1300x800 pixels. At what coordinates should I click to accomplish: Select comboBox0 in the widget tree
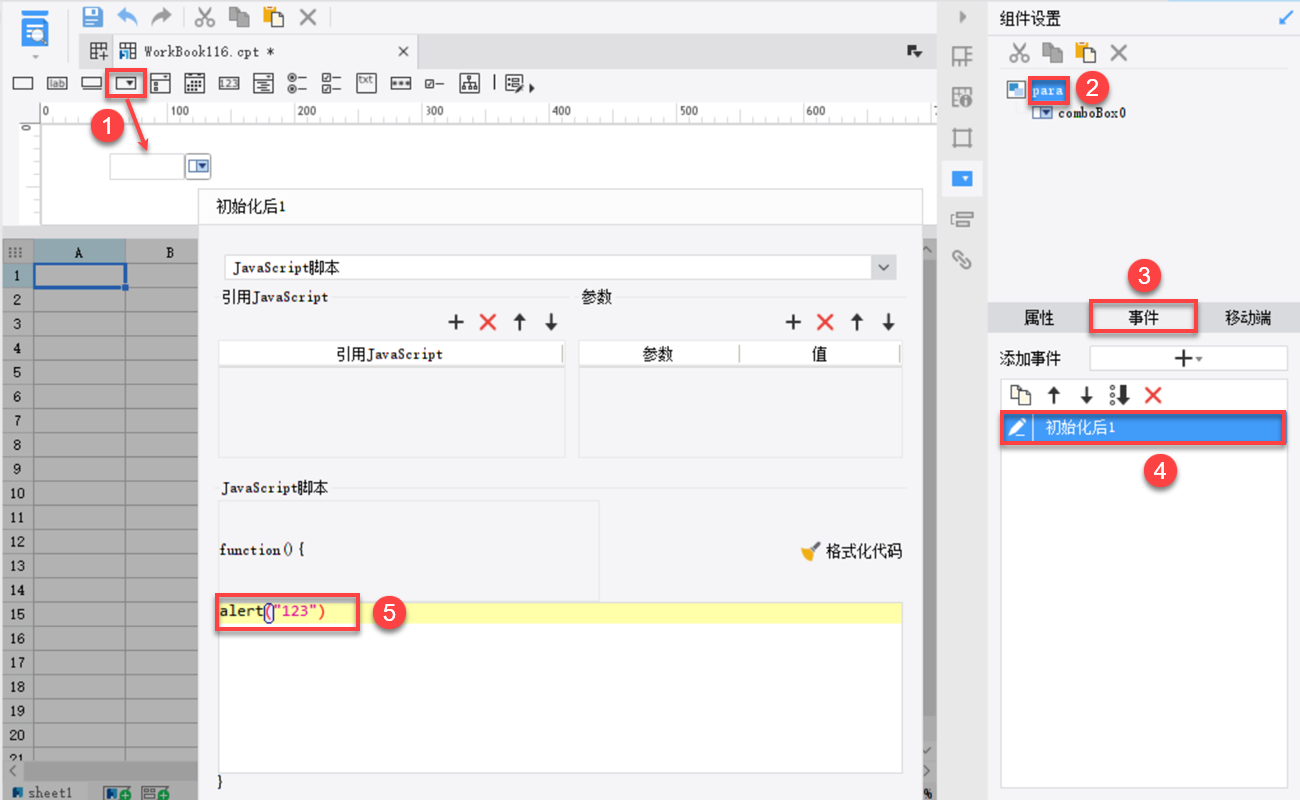coord(1092,113)
